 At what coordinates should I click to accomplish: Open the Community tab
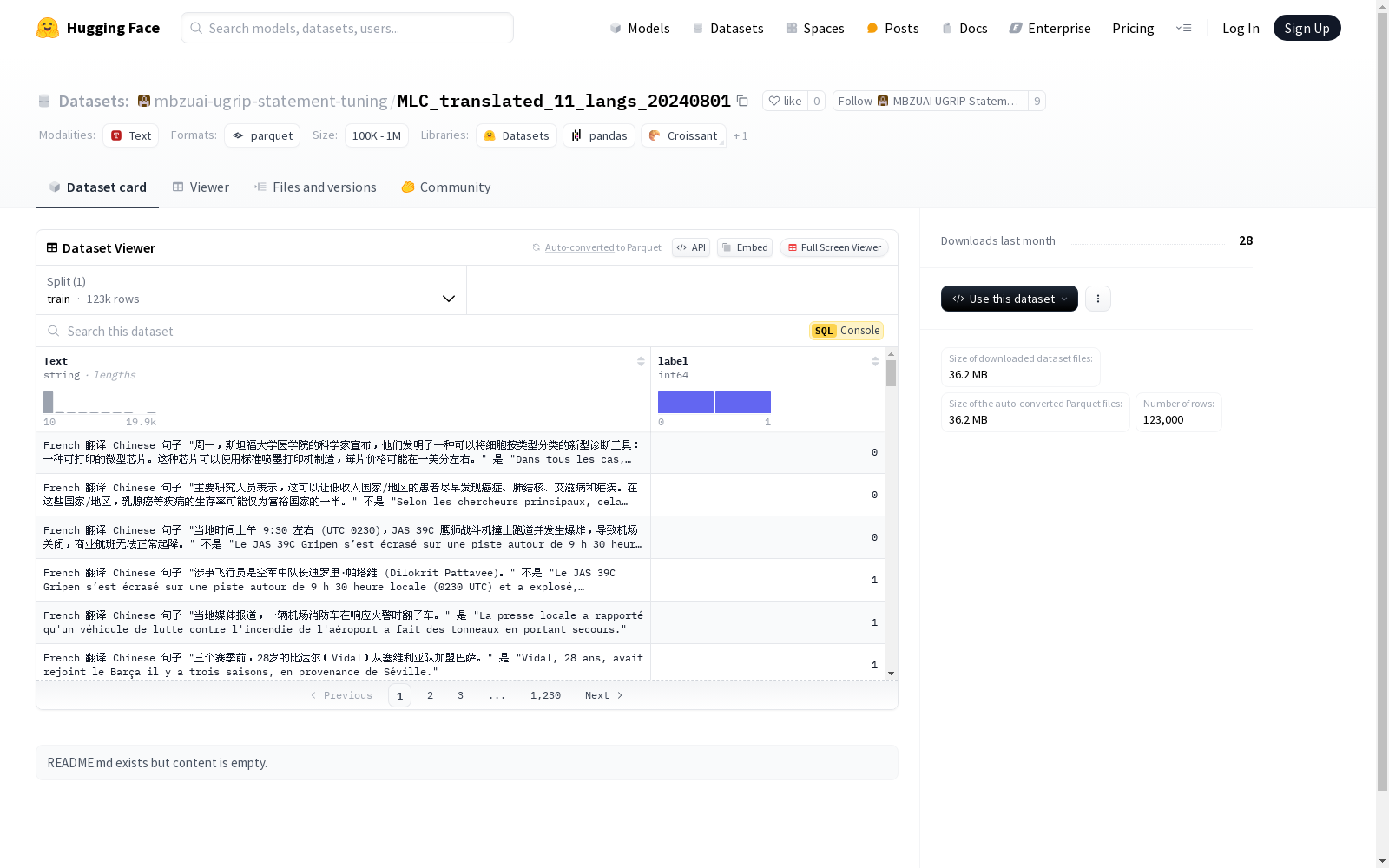point(446,187)
